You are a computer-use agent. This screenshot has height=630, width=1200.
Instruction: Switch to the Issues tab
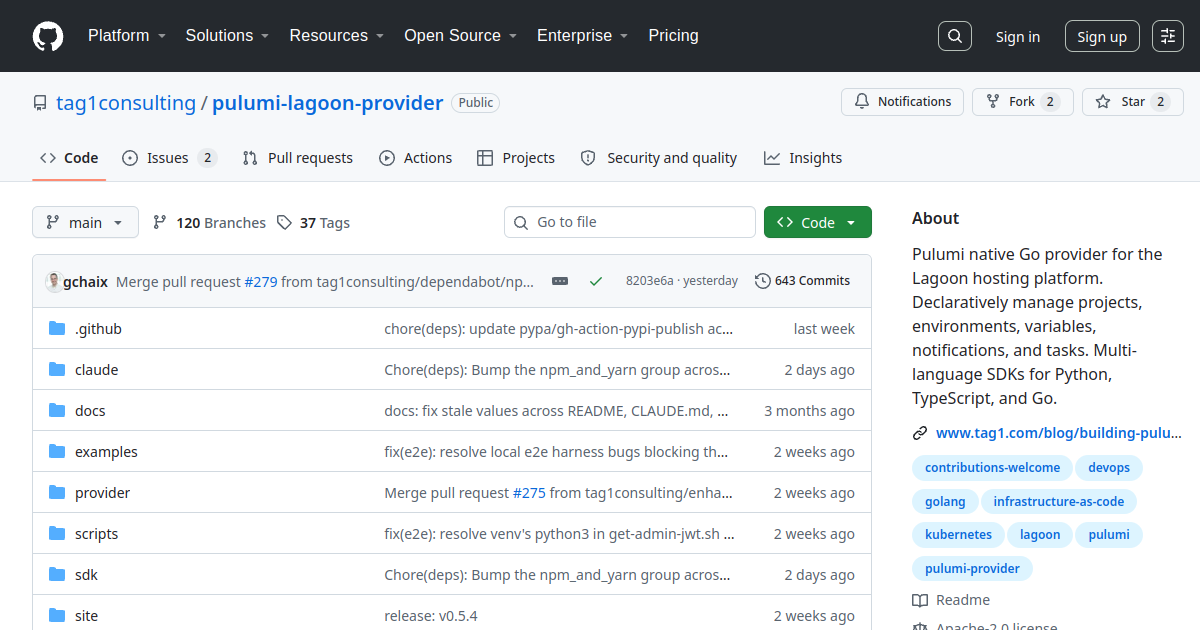[169, 158]
